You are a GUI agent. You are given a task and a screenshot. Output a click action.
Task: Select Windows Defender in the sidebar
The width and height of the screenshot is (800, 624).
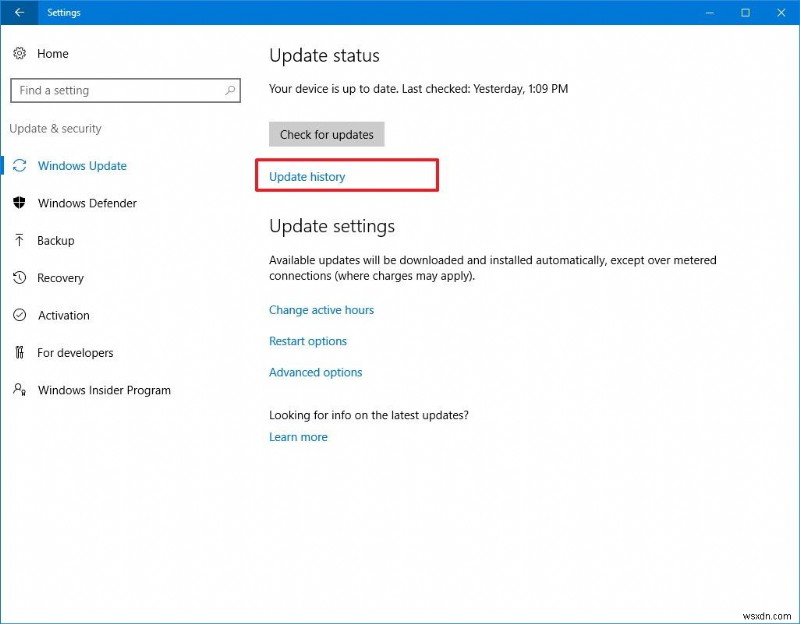[x=86, y=203]
